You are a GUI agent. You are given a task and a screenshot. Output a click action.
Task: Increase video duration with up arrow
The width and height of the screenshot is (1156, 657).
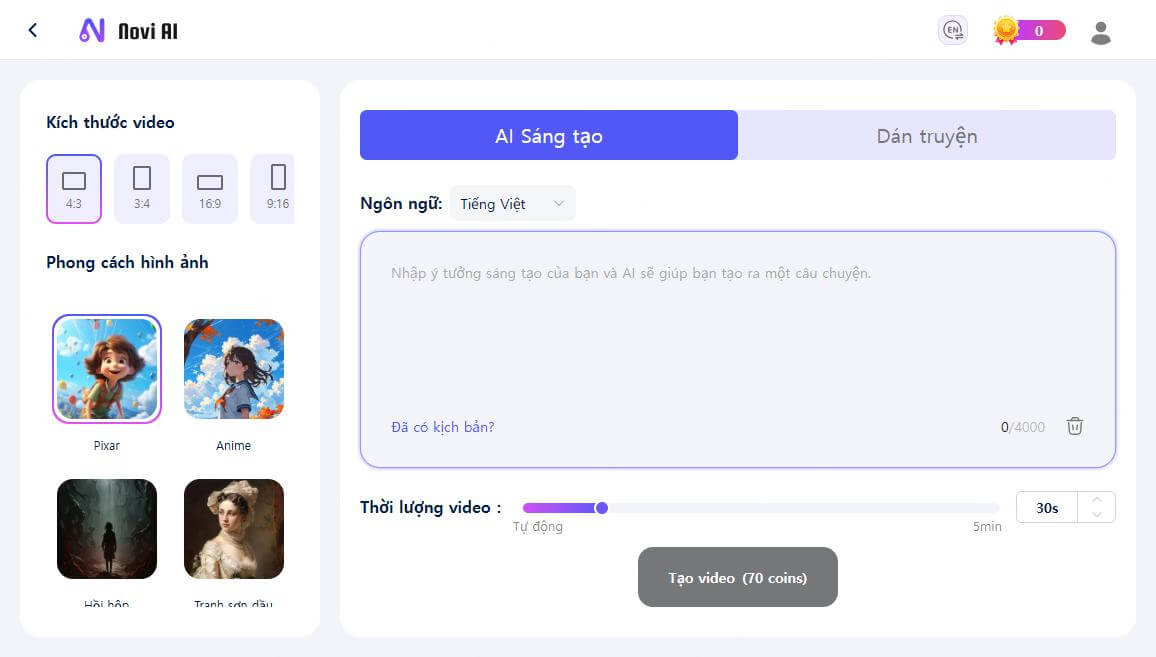1097,500
